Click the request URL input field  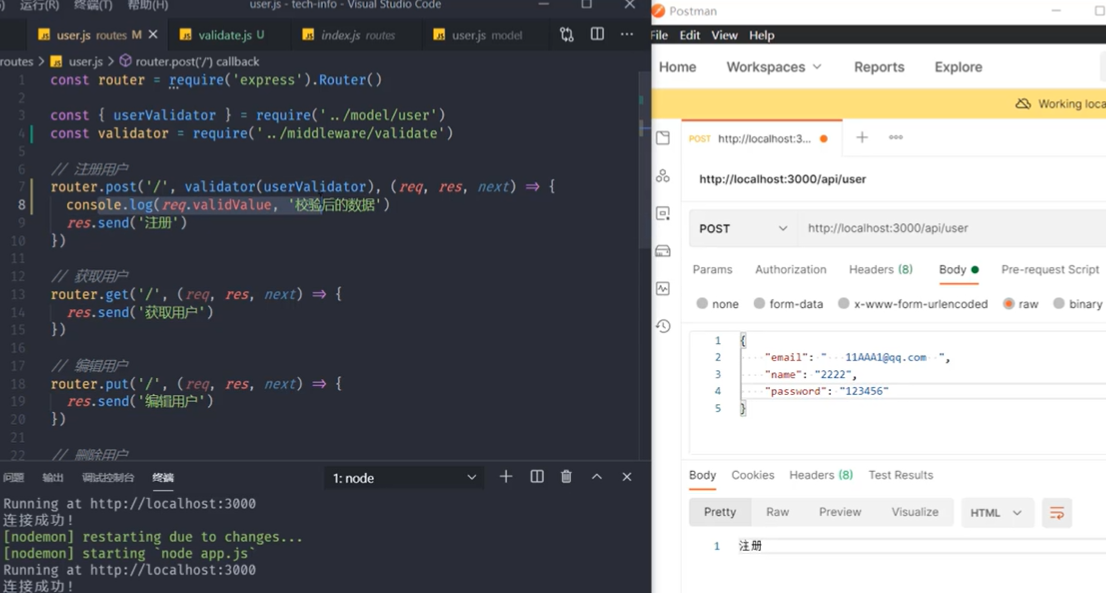pos(952,228)
